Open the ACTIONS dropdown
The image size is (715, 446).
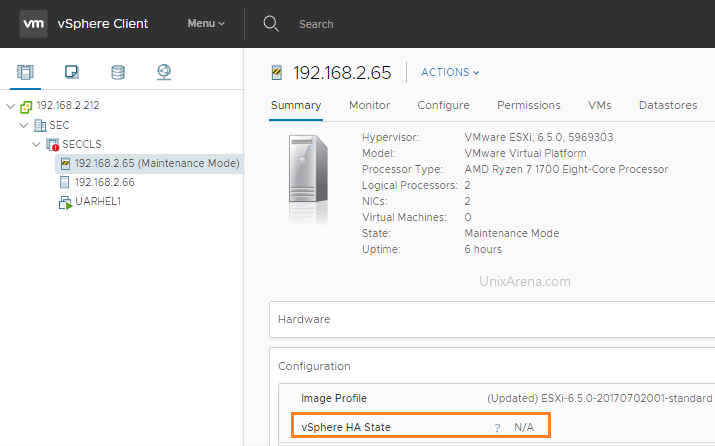click(450, 72)
